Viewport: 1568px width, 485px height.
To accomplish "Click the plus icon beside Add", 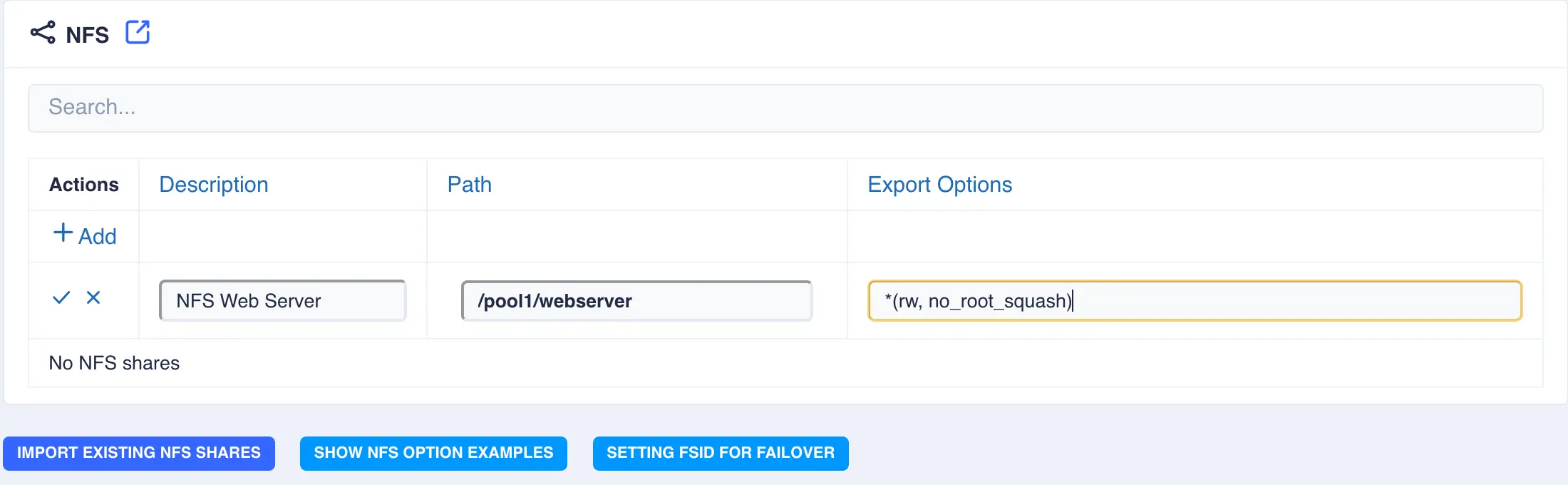I will pos(63,233).
